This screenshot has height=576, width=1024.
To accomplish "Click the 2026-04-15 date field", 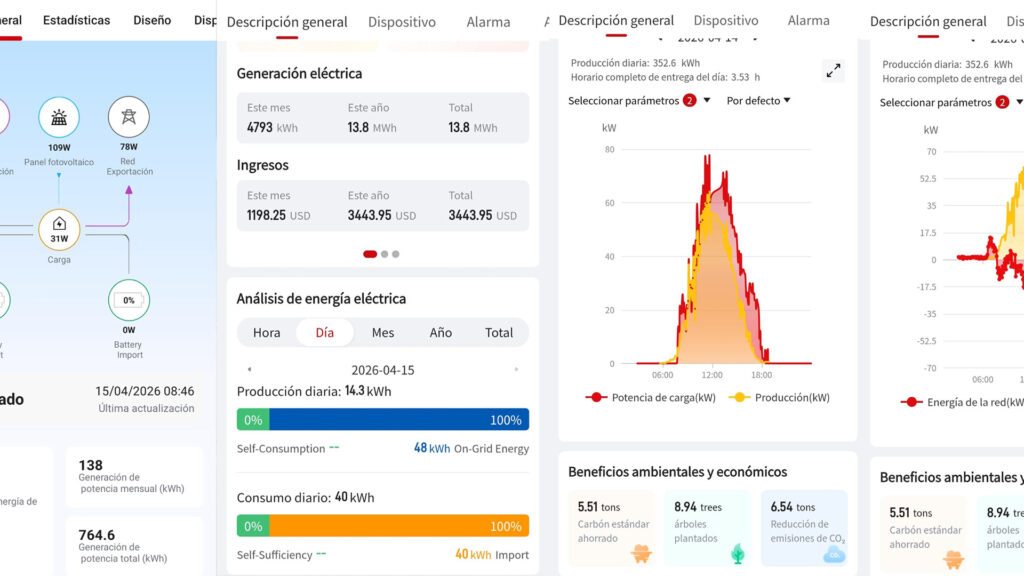I will (x=383, y=370).
